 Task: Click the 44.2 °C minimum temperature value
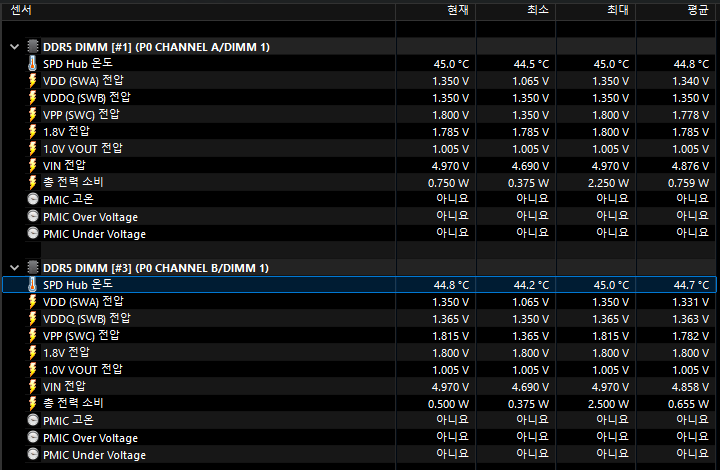pyautogui.click(x=531, y=285)
